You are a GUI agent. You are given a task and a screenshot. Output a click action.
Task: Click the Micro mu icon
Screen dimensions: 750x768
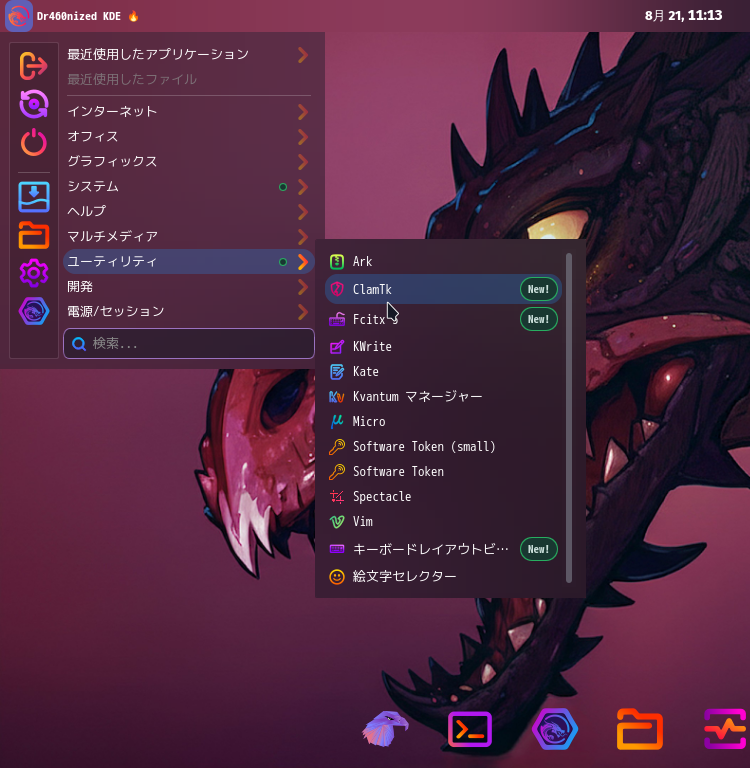(337, 421)
